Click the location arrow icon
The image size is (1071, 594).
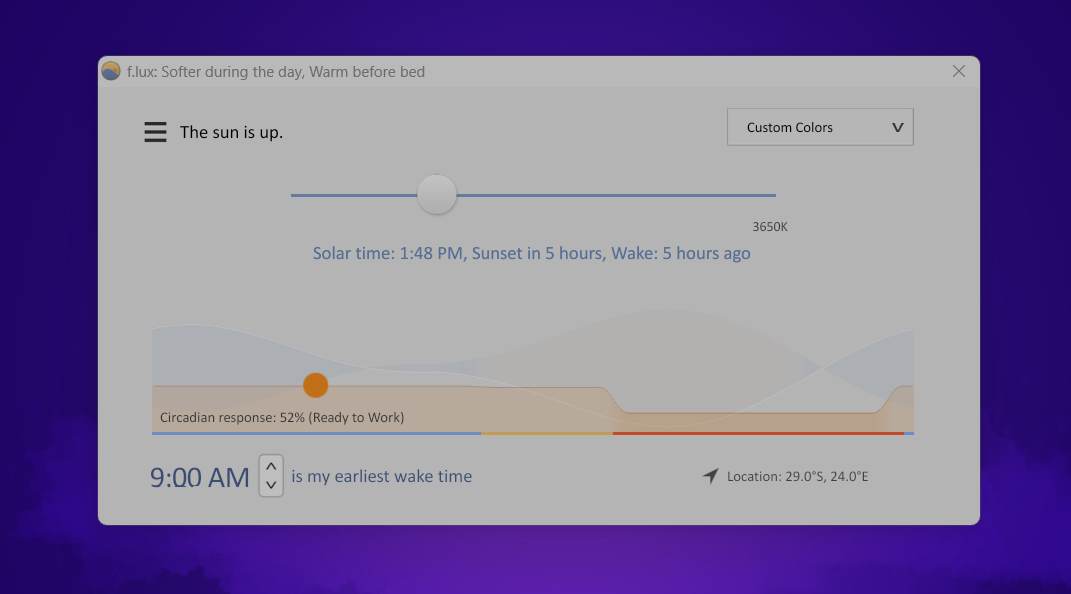[x=710, y=476]
